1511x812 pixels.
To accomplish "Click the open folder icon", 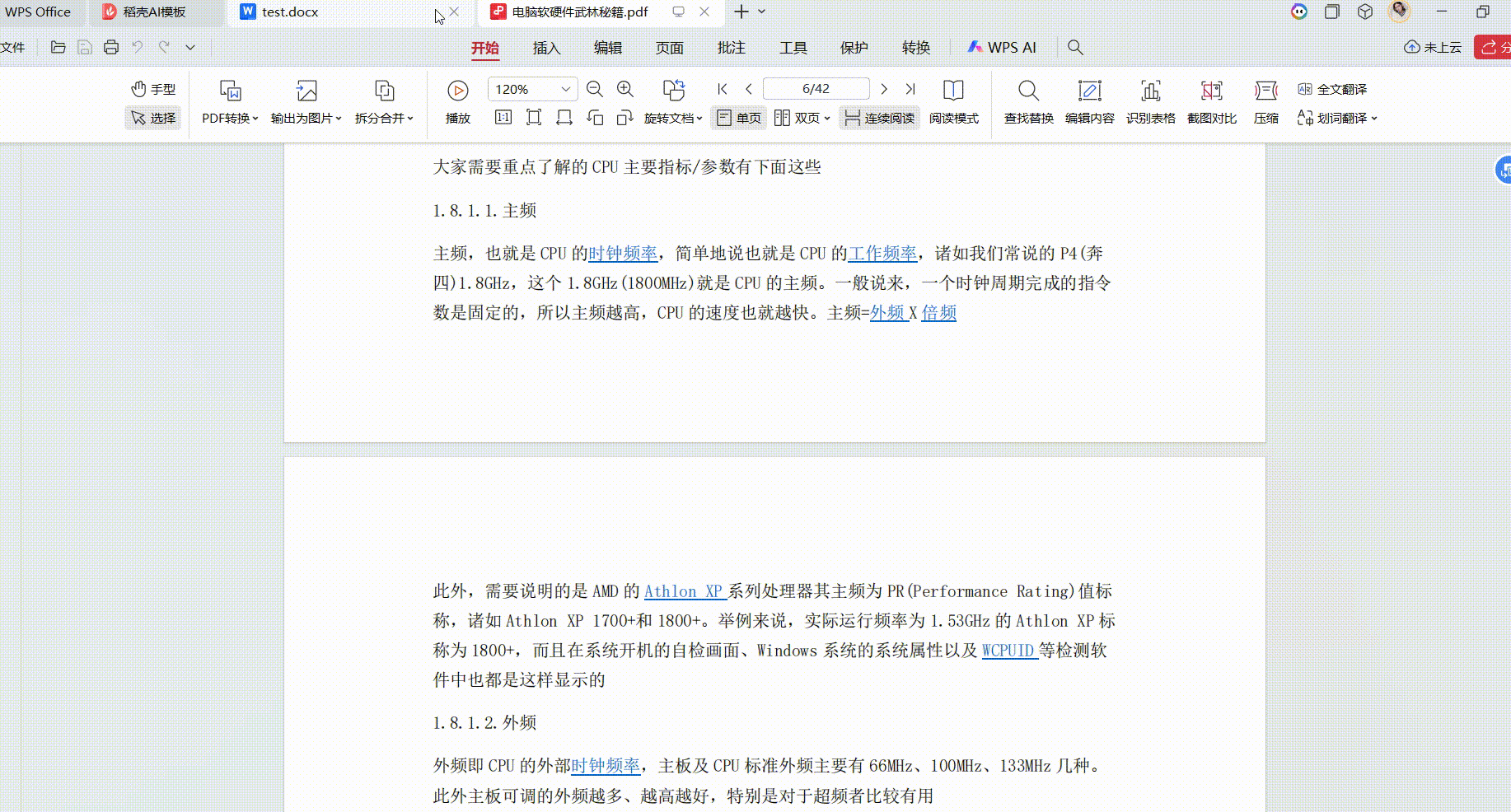I will 58,48.
